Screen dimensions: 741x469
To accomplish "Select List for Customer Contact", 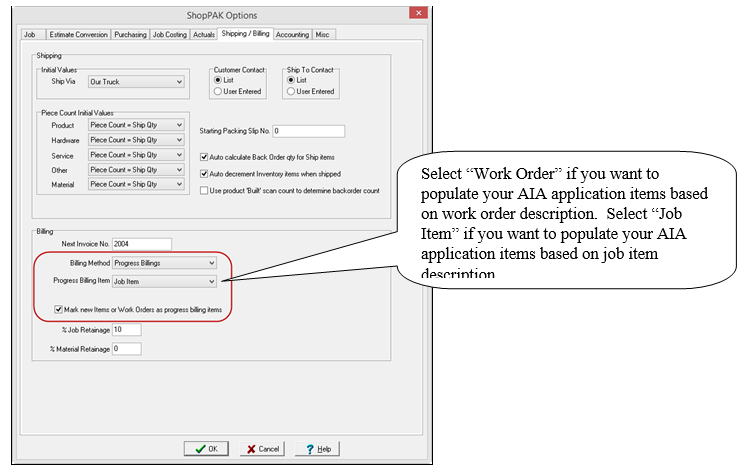I will (x=218, y=80).
